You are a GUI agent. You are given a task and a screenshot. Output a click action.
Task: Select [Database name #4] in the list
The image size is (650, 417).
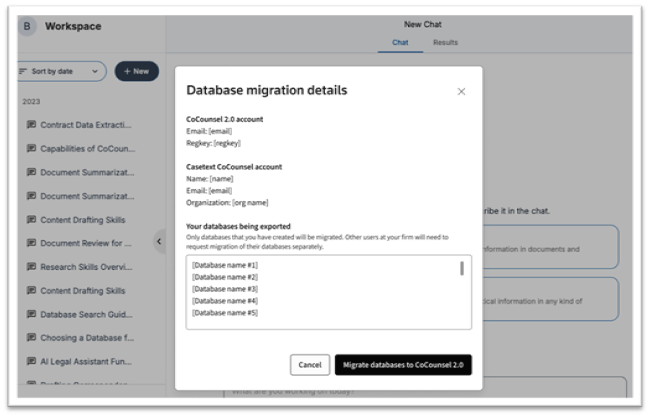pos(225,301)
